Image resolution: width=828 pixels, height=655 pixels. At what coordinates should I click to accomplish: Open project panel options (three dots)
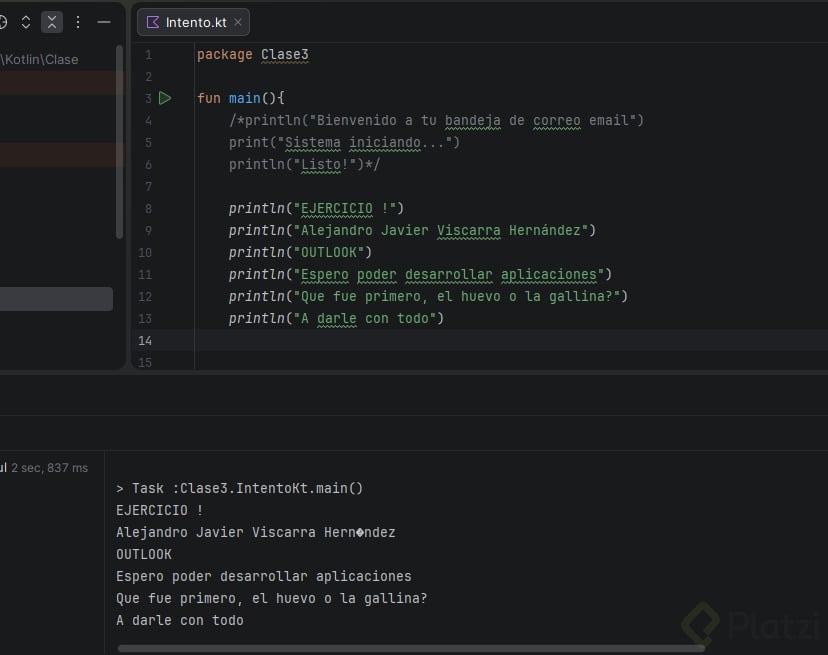78,21
